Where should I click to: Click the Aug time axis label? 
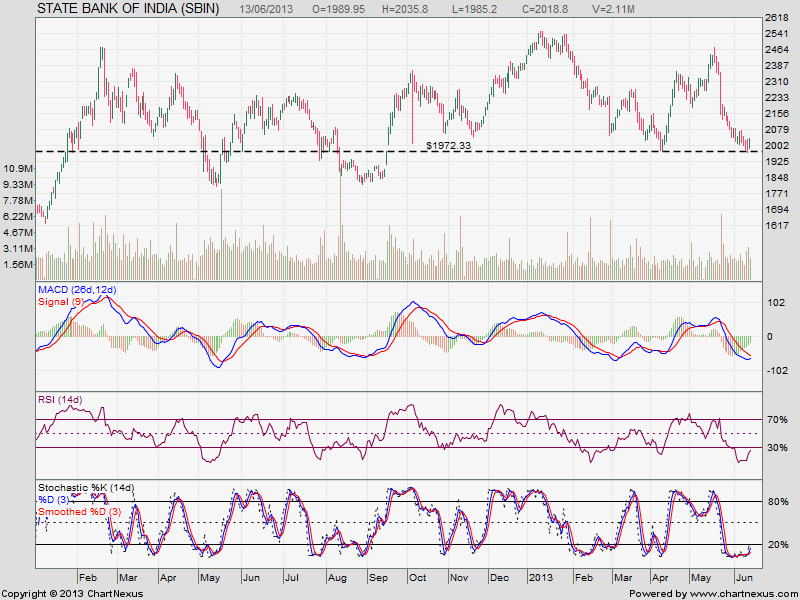pyautogui.click(x=337, y=578)
